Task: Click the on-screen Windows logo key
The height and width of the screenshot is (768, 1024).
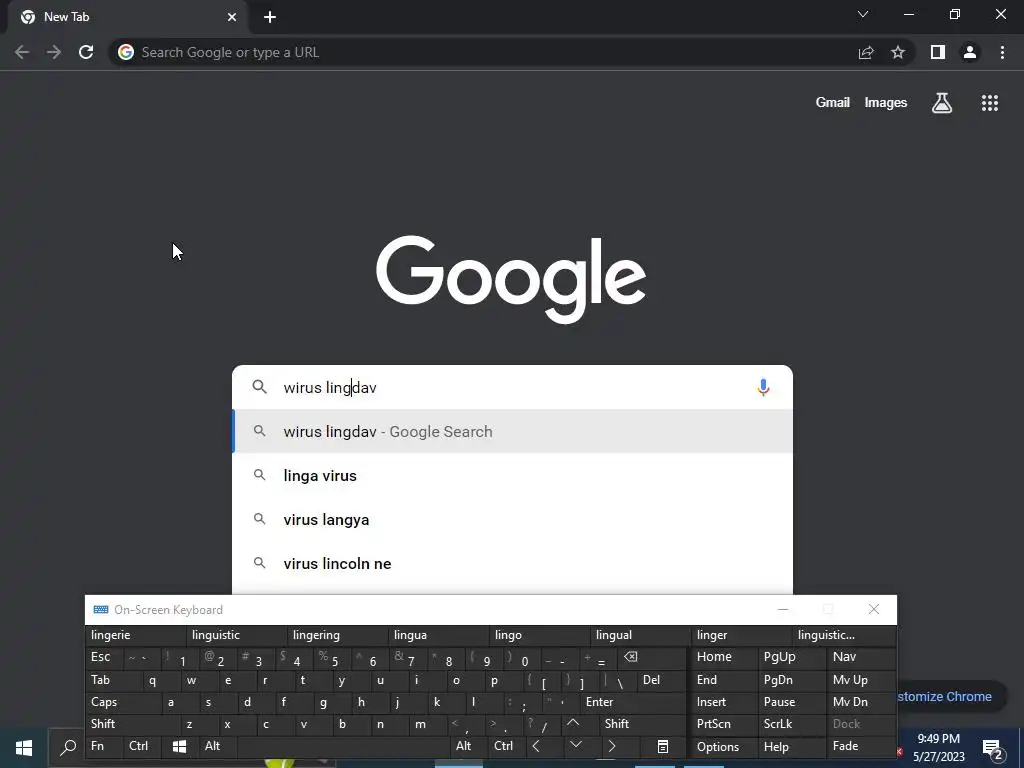Action: [x=180, y=746]
